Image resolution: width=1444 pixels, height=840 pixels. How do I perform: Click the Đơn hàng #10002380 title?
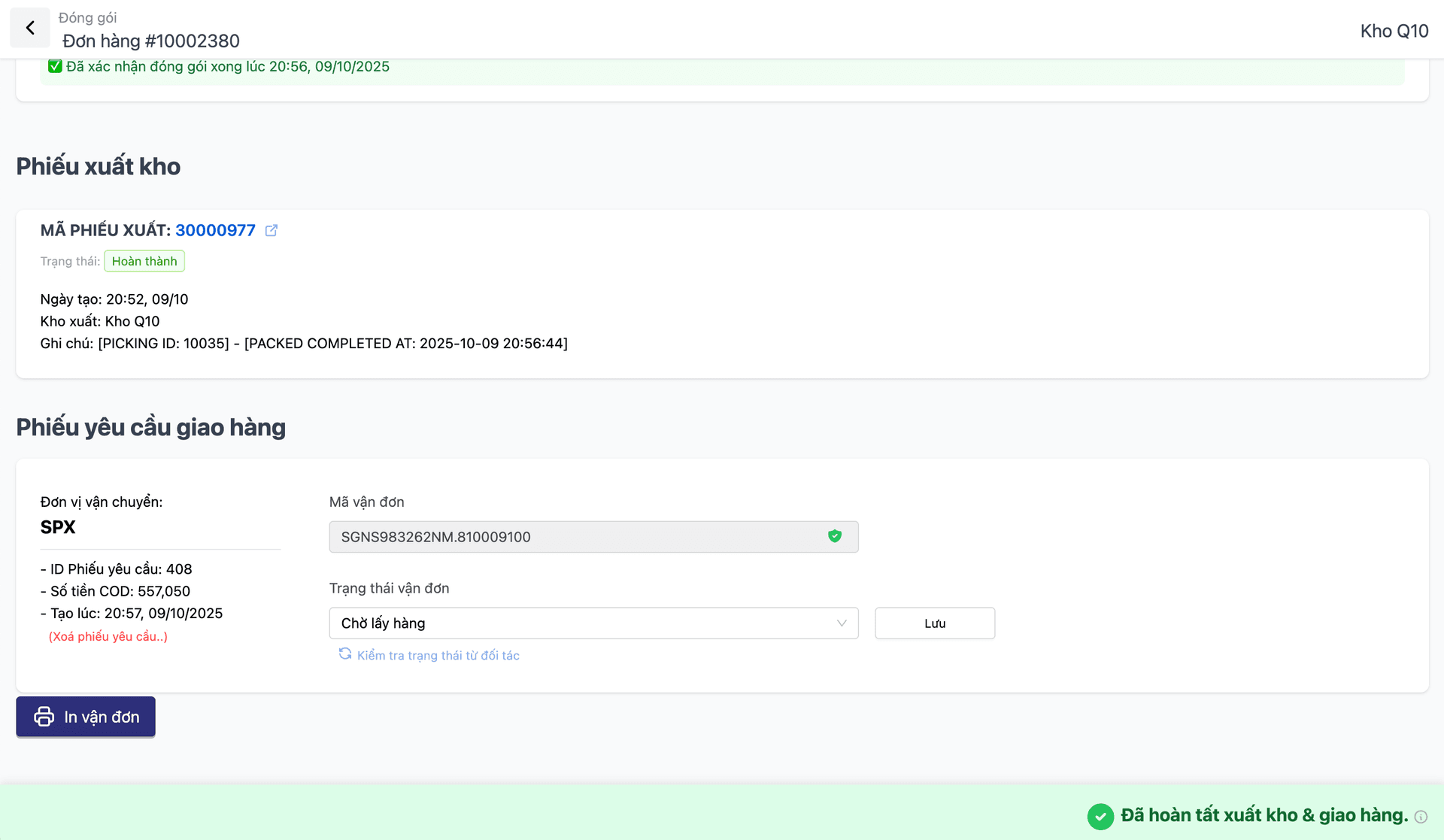click(x=151, y=41)
